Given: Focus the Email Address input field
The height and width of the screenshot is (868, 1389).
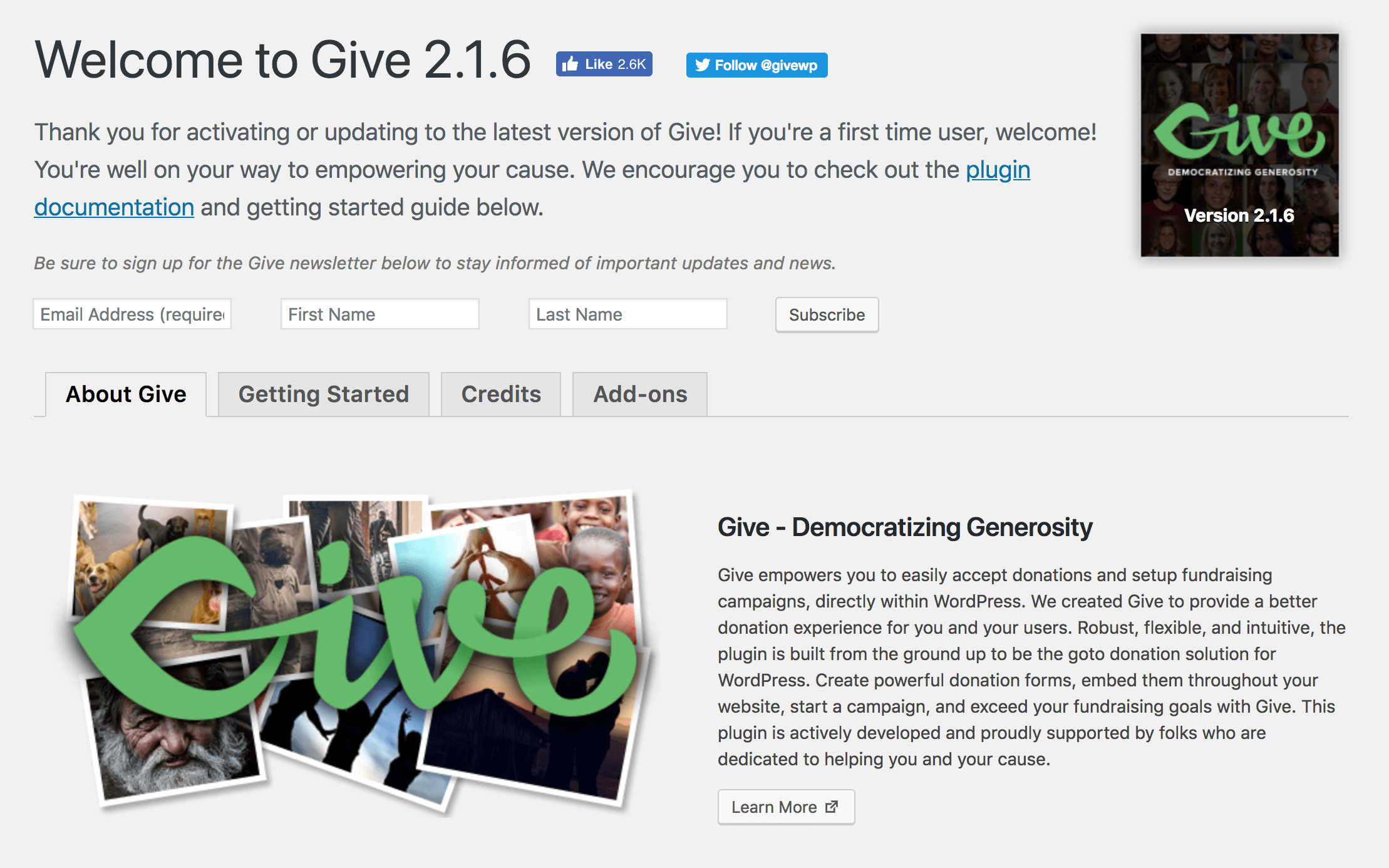Looking at the screenshot, I should [x=132, y=314].
